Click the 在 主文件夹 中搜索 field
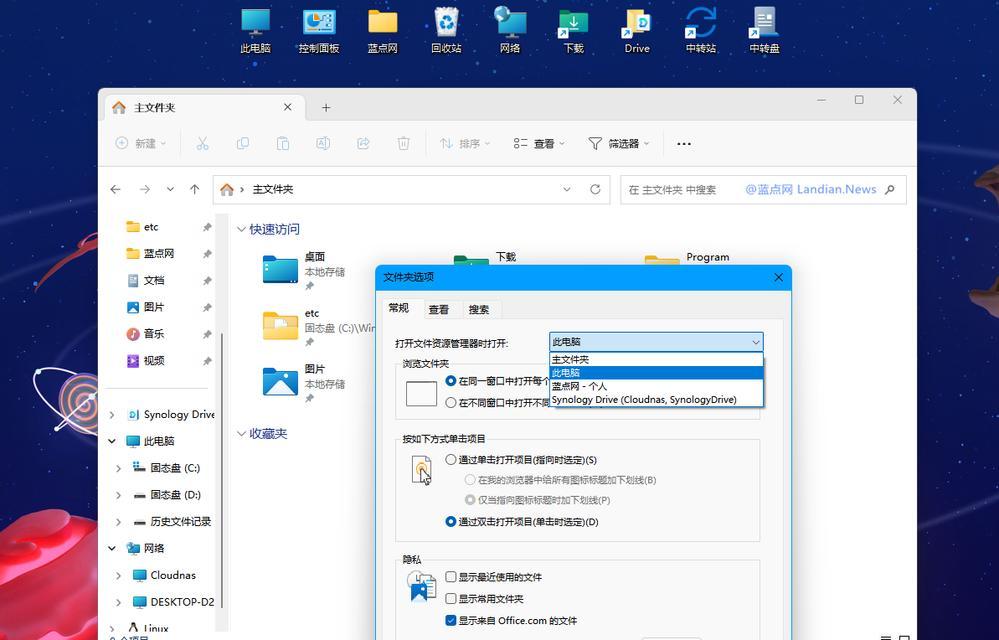The image size is (999, 640). pyautogui.click(x=763, y=189)
